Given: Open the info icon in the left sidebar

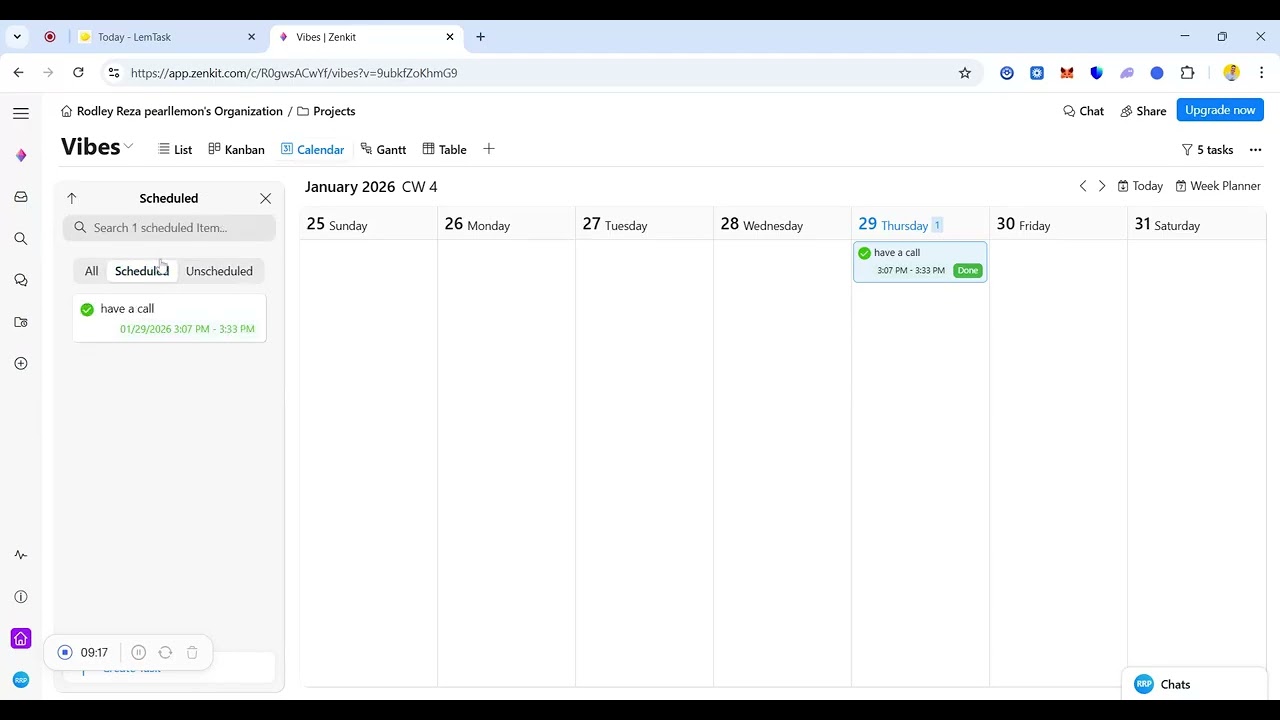Looking at the screenshot, I should coord(21,597).
